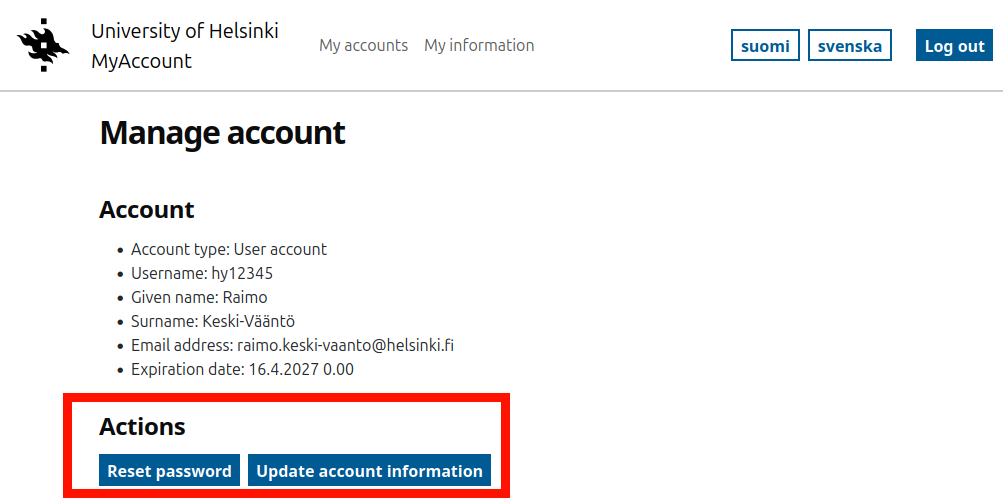1003x501 pixels.
Task: Click the Expiration date 16.4.2027 entry
Action: click(x=242, y=369)
